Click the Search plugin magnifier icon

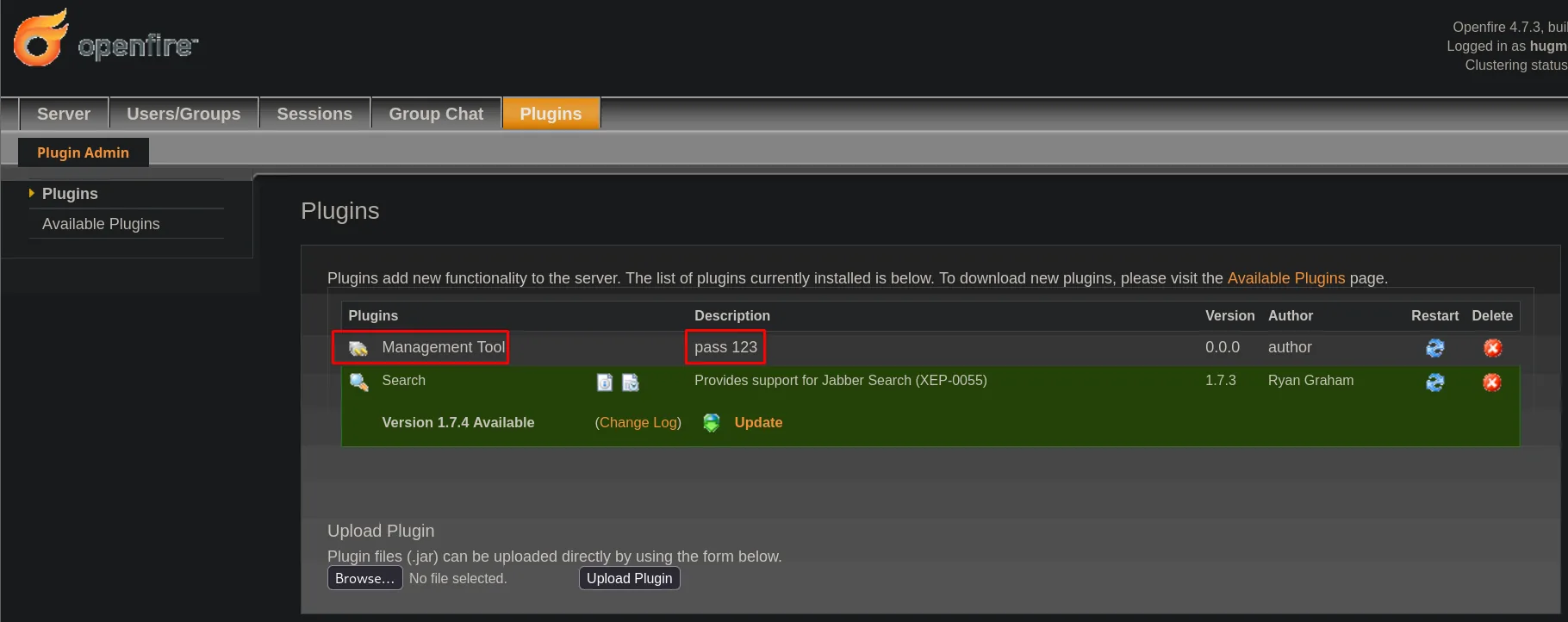tap(358, 382)
